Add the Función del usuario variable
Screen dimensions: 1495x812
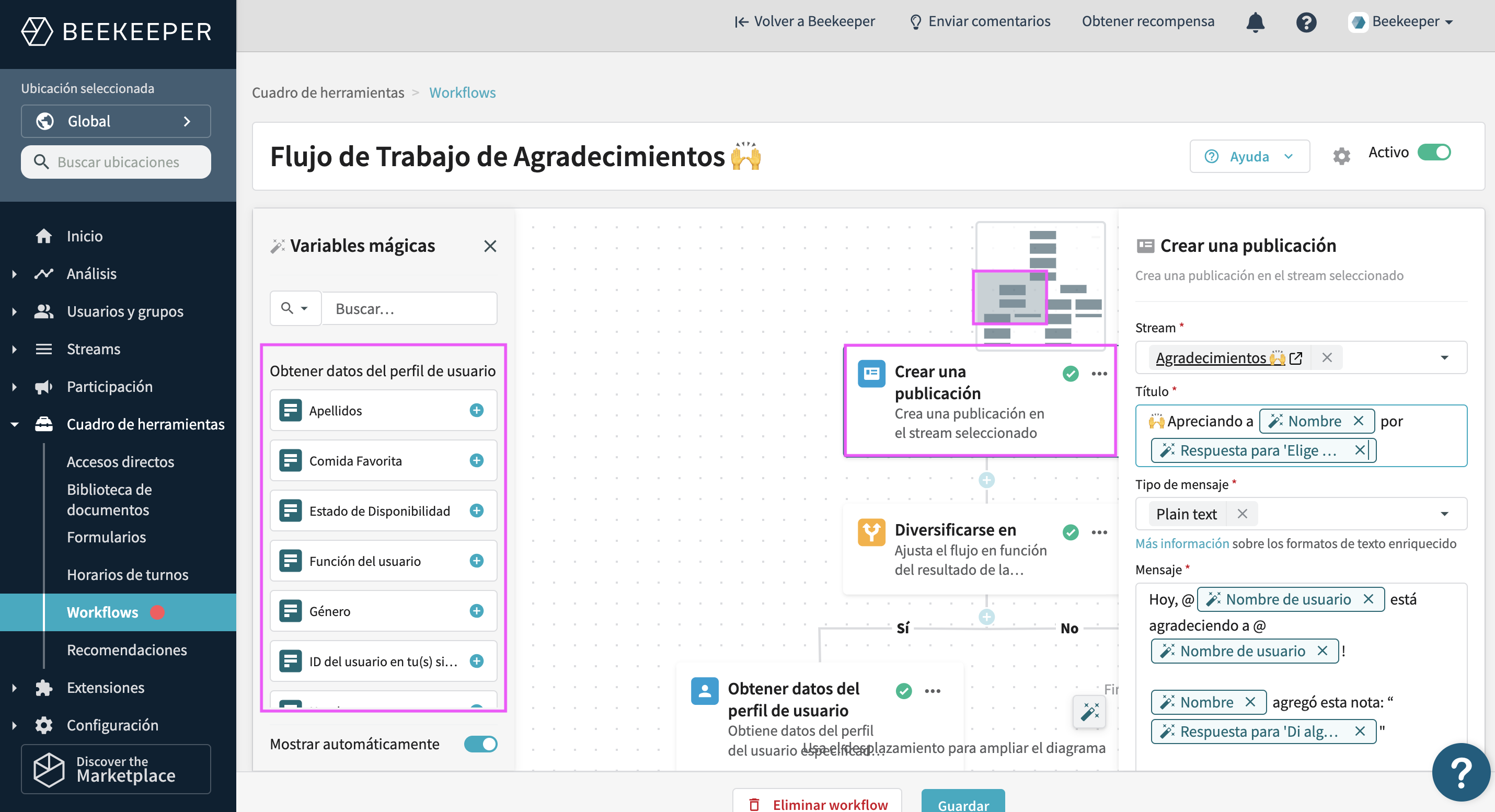point(477,561)
